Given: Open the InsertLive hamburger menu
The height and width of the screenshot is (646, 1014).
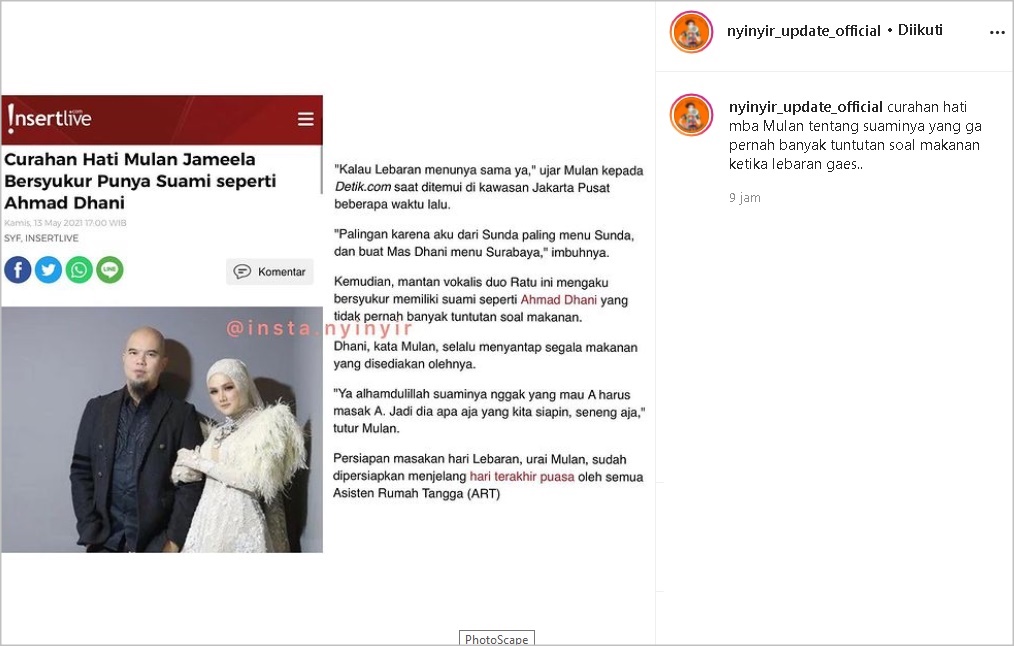Looking at the screenshot, I should pyautogui.click(x=305, y=119).
